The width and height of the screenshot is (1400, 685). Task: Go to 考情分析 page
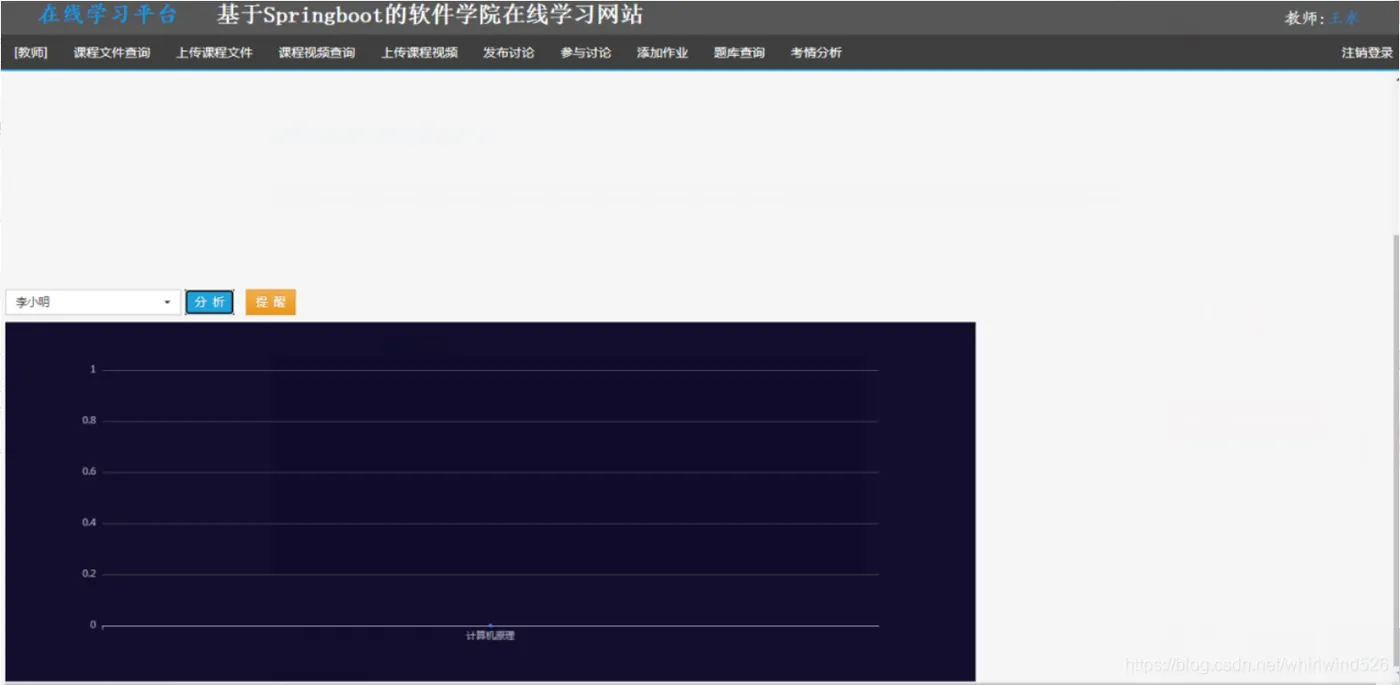click(x=816, y=53)
